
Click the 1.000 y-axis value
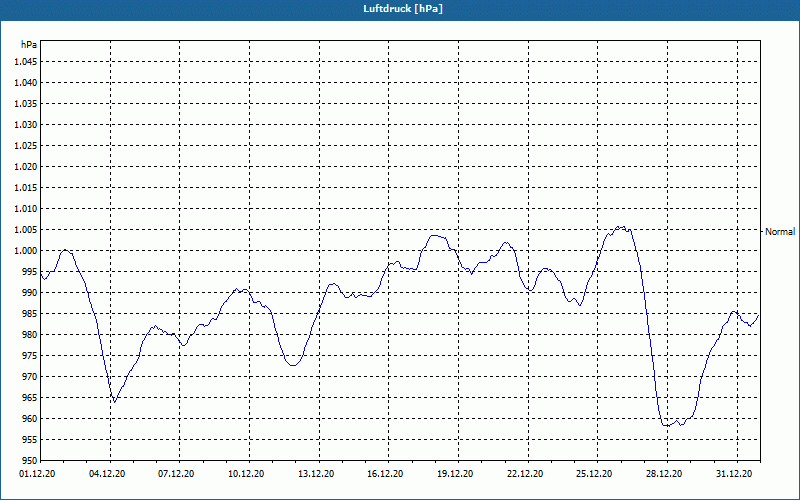point(26,251)
